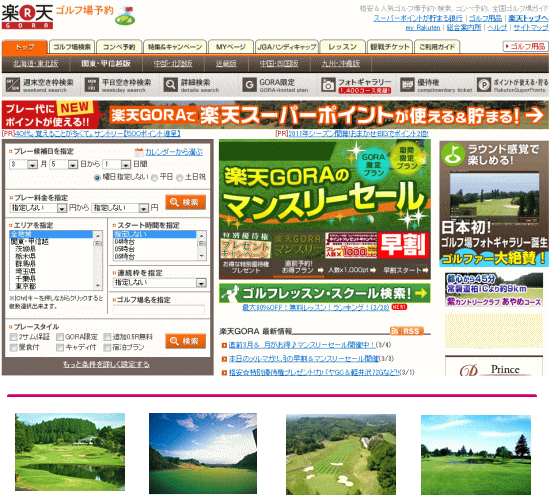
Task: Click the 楽天スーパーポイント wide banner
Action: click(x=275, y=115)
